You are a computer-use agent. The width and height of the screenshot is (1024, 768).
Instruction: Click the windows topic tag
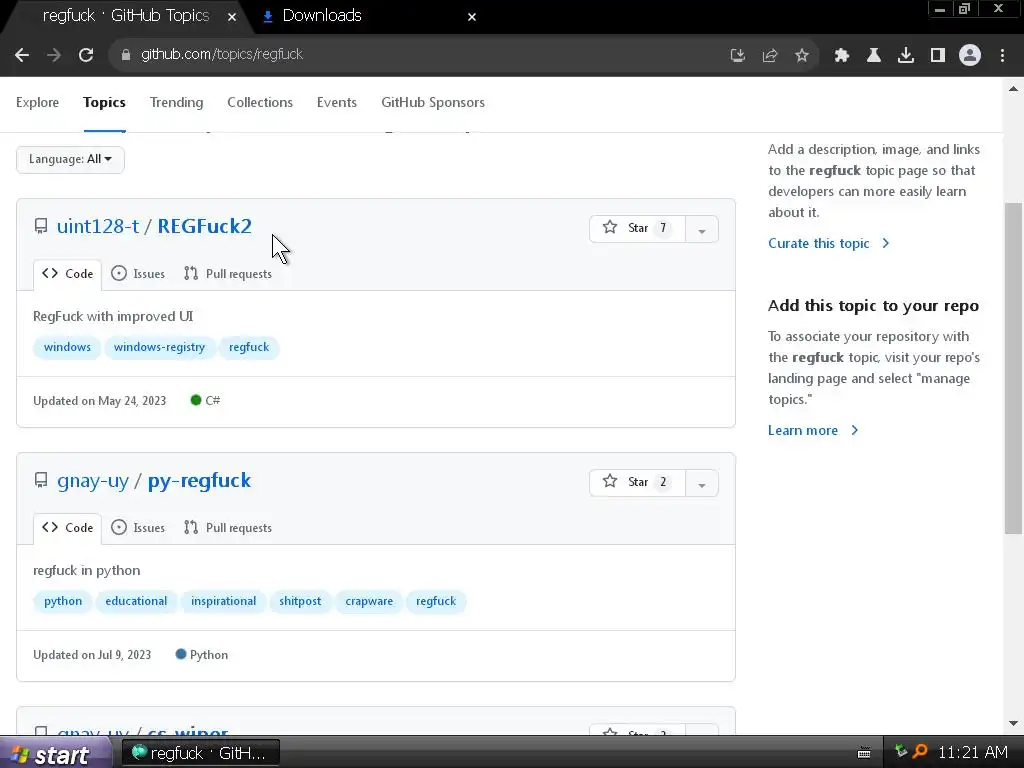pos(67,347)
